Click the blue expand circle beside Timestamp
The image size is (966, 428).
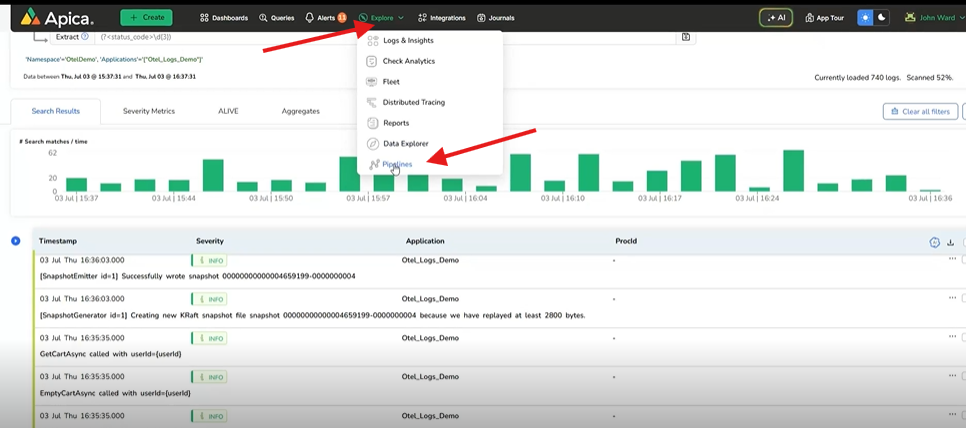point(16,241)
